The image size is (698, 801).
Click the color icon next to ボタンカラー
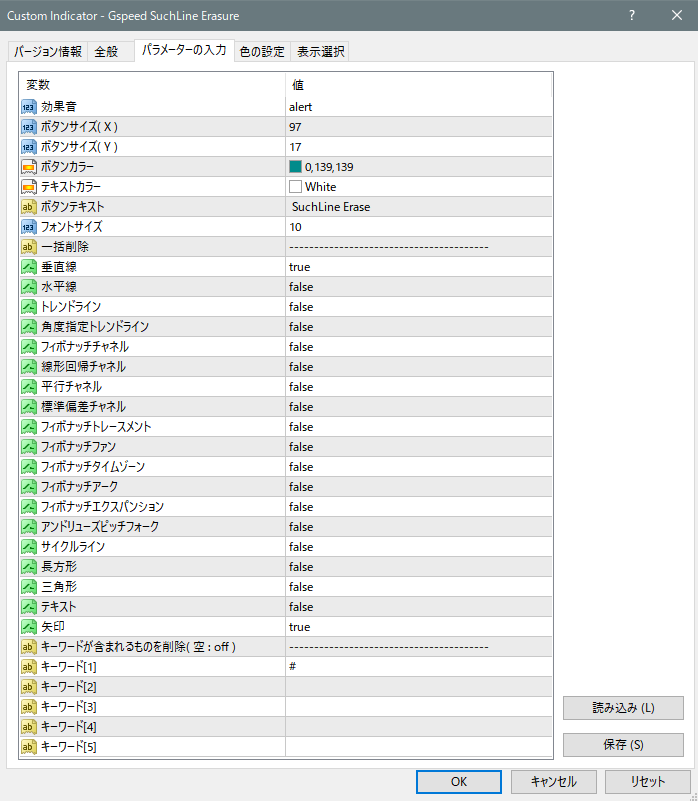click(x=29, y=167)
